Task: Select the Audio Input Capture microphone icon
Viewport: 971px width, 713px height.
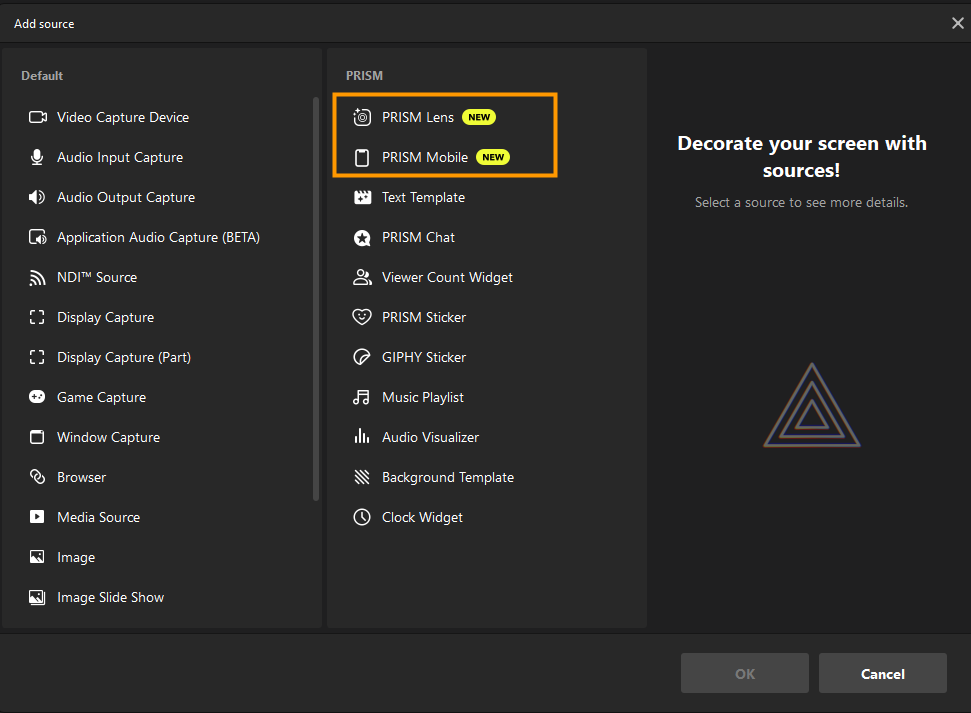Action: pos(37,157)
